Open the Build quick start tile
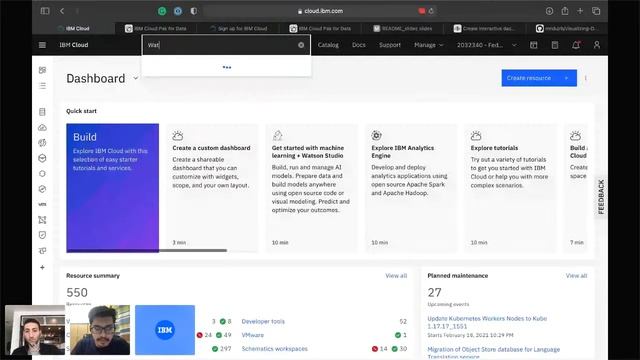This screenshot has width=640, height=360. (113, 188)
